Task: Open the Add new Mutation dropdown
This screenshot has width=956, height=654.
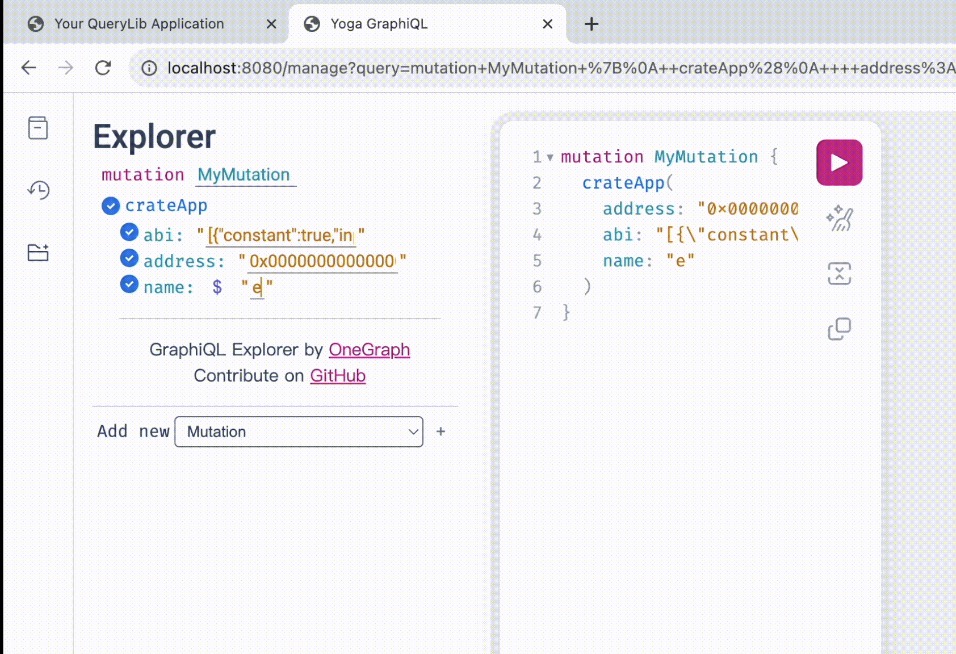Action: (x=298, y=431)
